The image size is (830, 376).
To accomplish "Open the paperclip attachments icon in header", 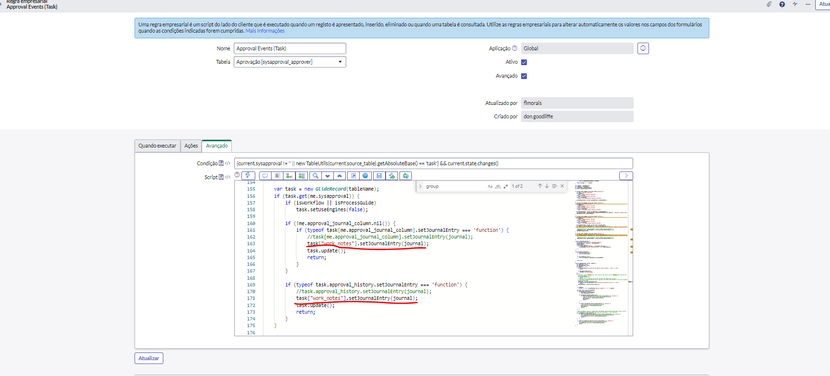I will (x=769, y=4).
